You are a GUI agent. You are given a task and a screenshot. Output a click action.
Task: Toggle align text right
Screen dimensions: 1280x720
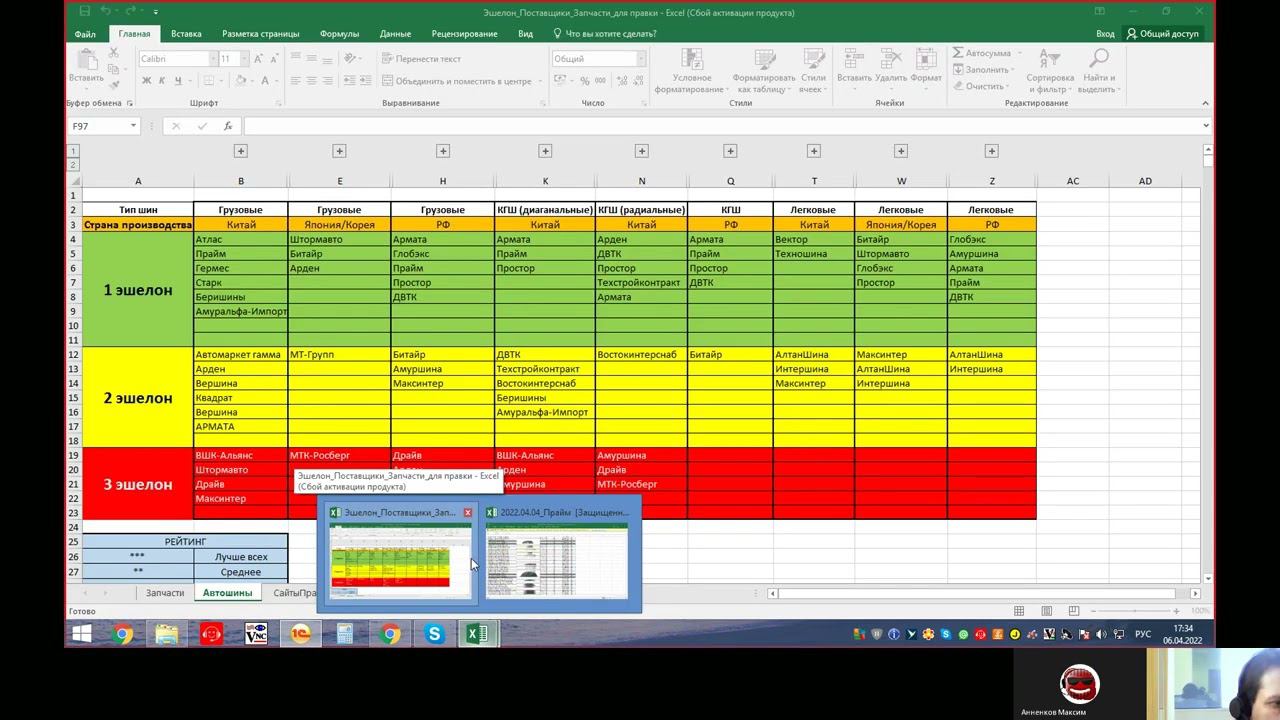tap(327, 81)
